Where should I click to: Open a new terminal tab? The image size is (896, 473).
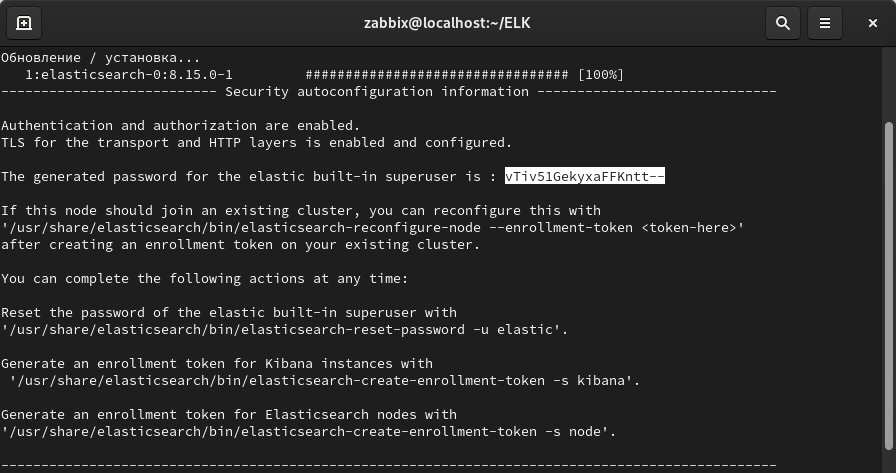pyautogui.click(x=24, y=23)
